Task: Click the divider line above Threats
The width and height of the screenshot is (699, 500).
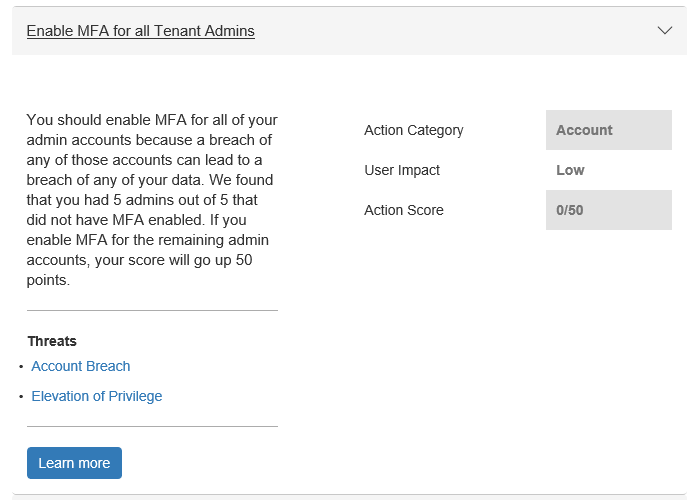Action: click(152, 311)
